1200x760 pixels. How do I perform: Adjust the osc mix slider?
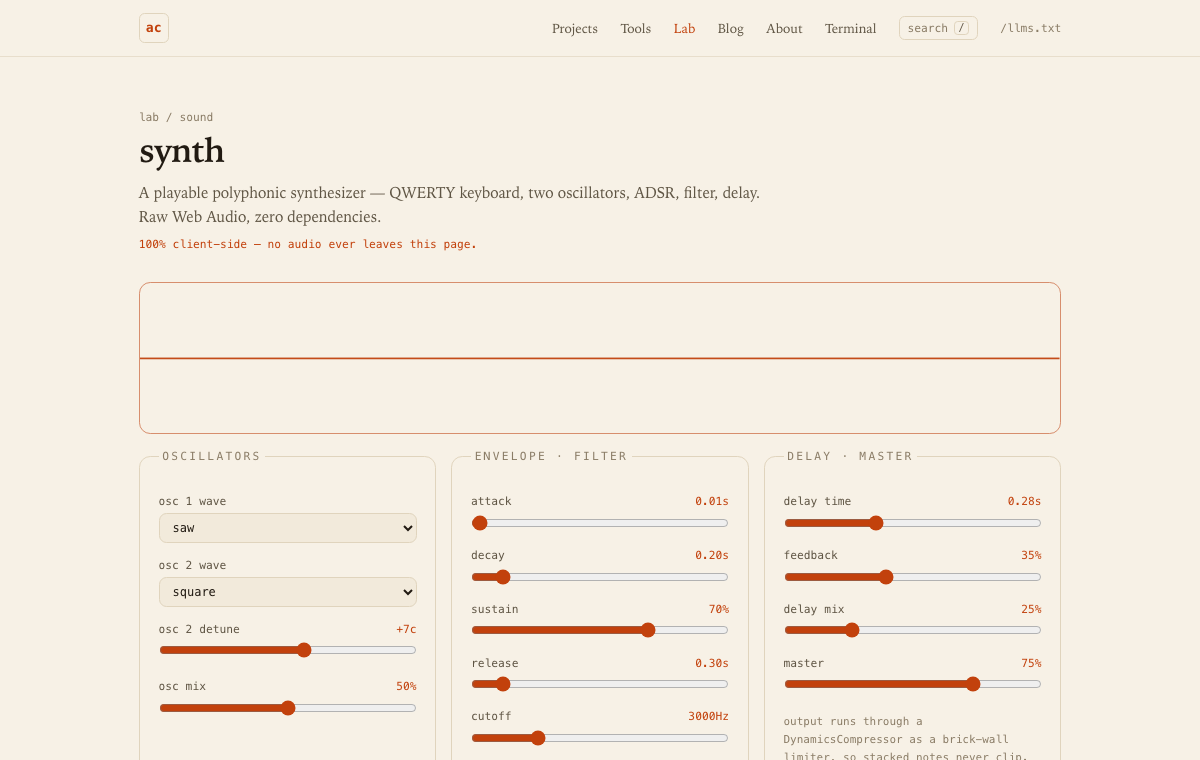[x=288, y=708]
